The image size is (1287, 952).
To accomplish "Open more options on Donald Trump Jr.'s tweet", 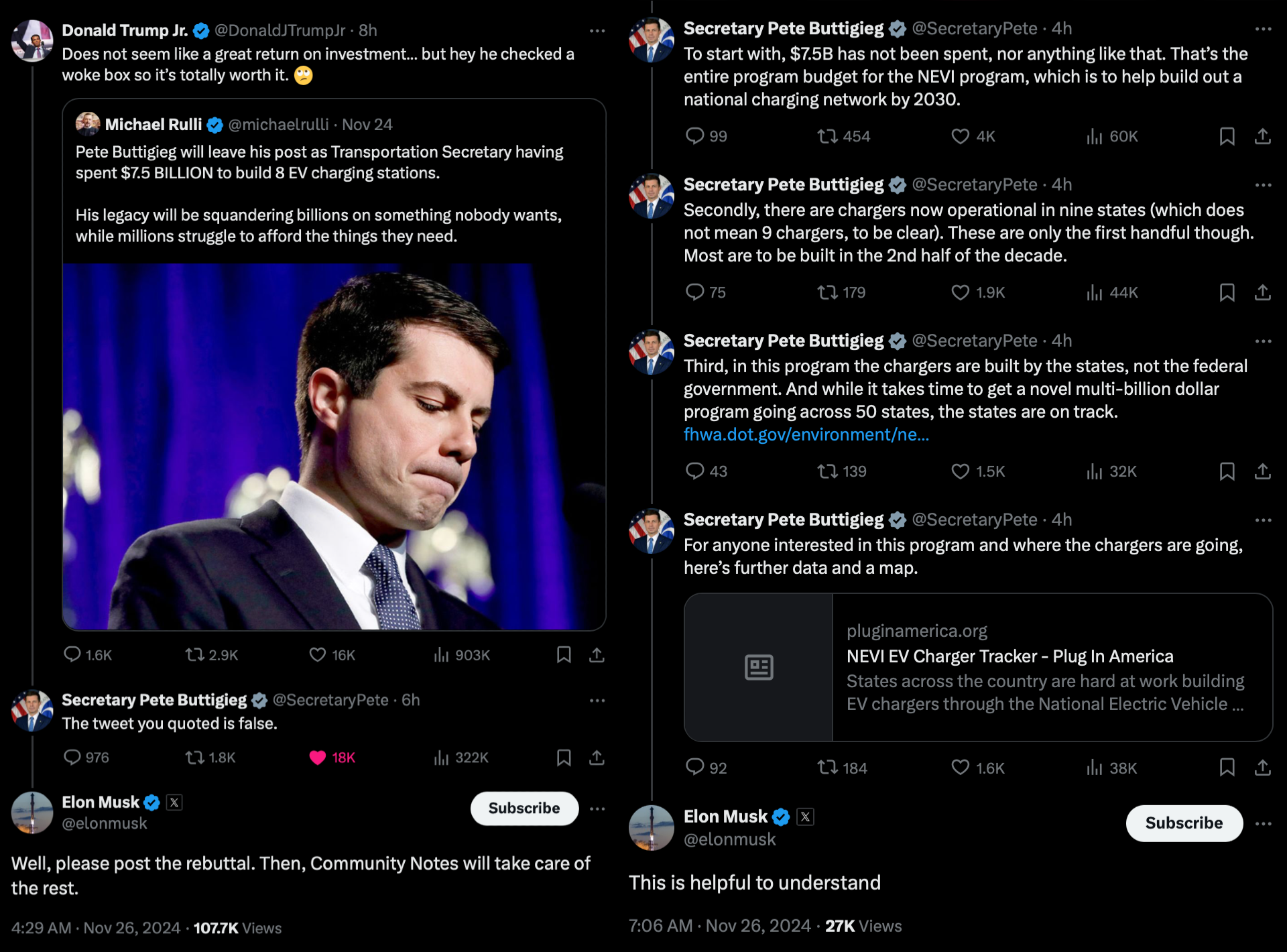I will [597, 31].
